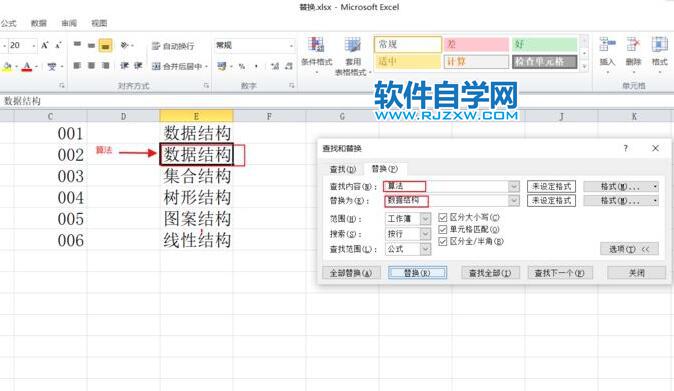This screenshot has width=674, height=391.
Task: Toggle the 区分大小写 match case checkbox
Action: click(442, 217)
